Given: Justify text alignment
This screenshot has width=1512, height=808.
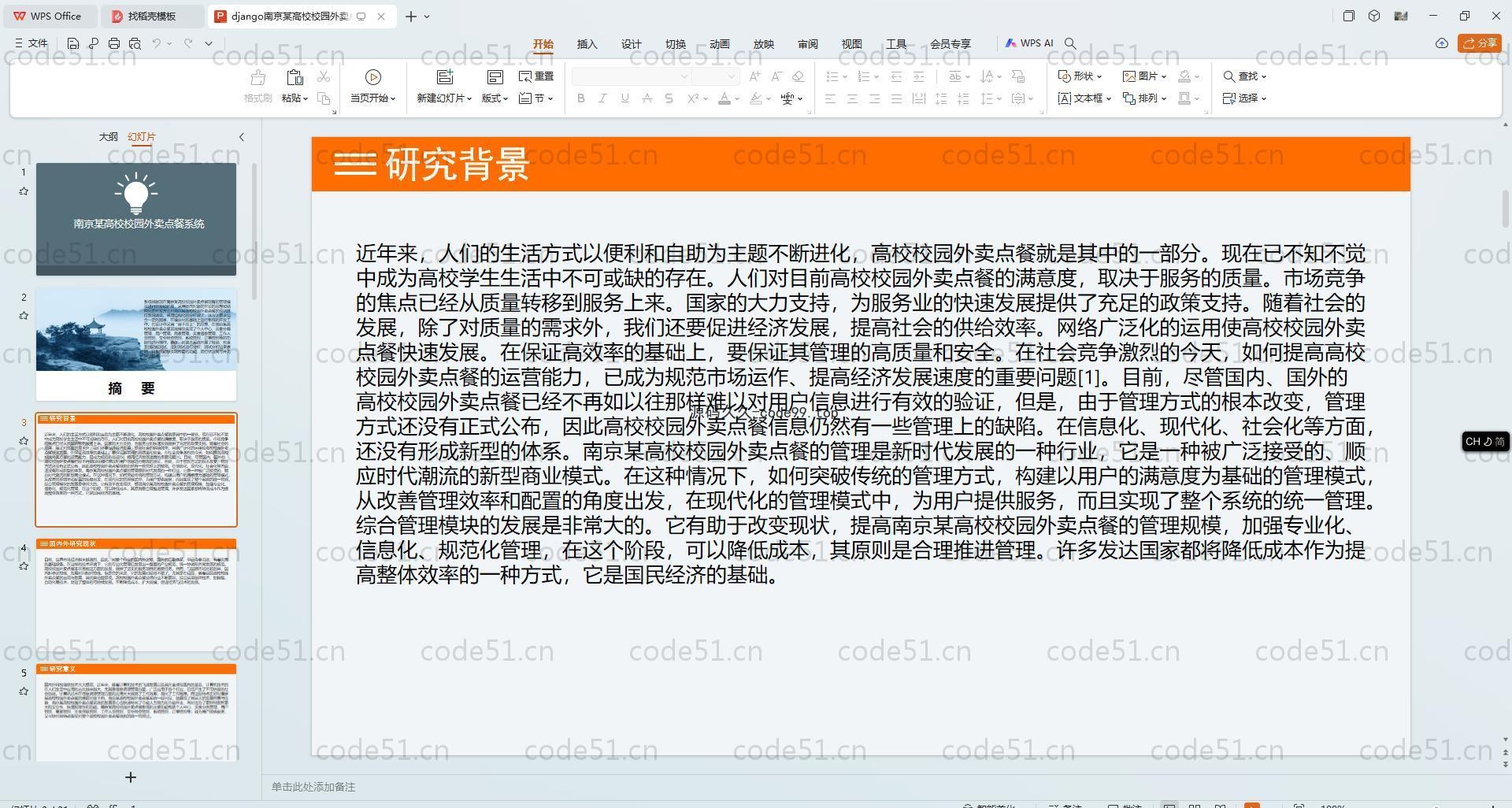Looking at the screenshot, I should (x=896, y=98).
